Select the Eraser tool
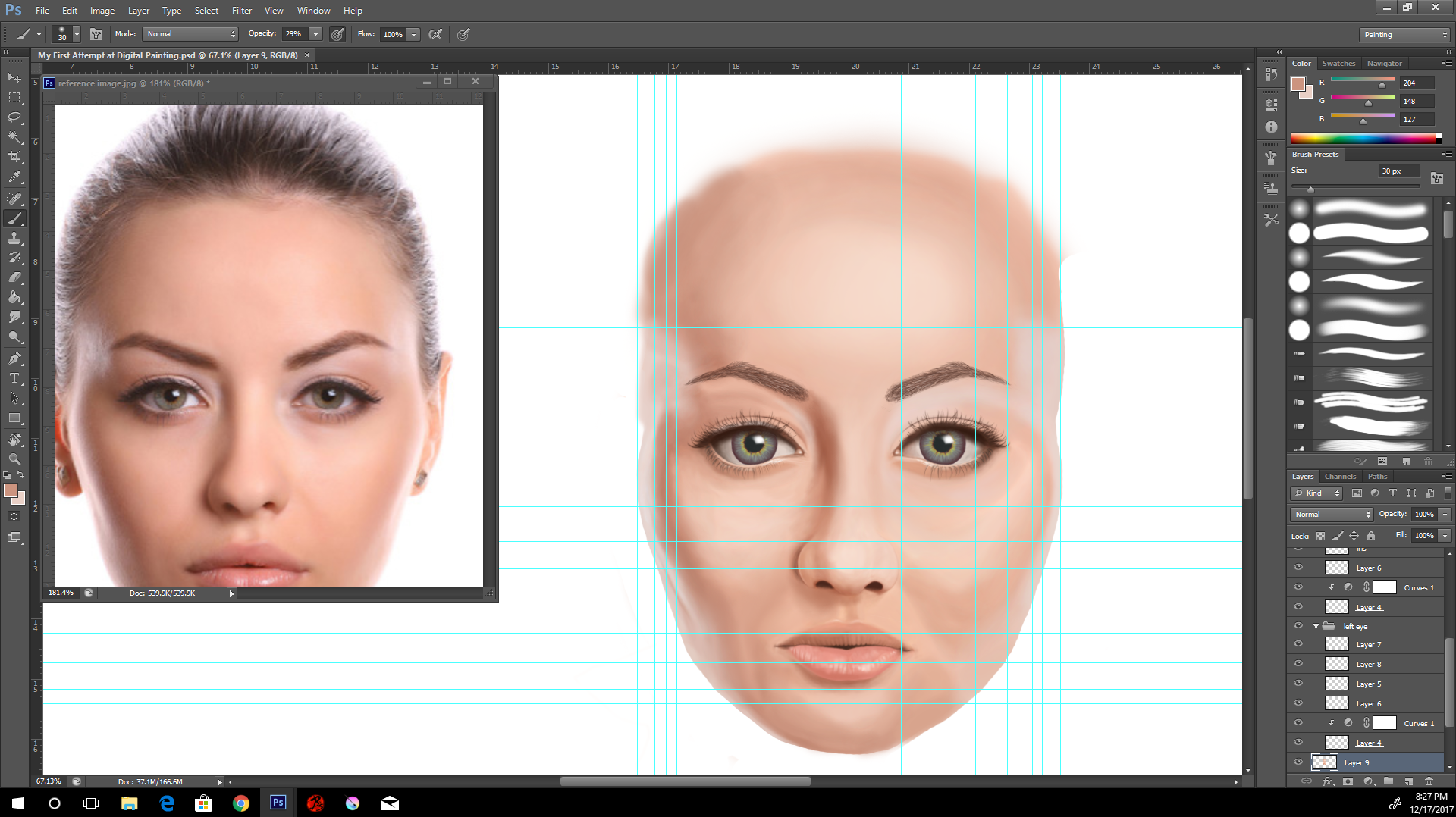The height and width of the screenshot is (817, 1456). coord(14,277)
